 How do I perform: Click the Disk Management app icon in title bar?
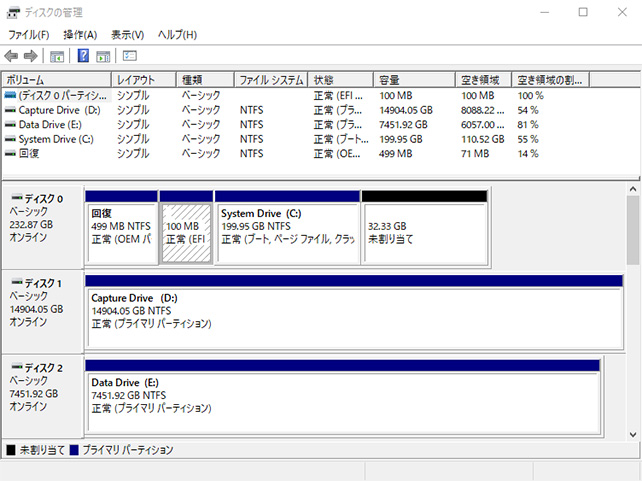[13, 13]
